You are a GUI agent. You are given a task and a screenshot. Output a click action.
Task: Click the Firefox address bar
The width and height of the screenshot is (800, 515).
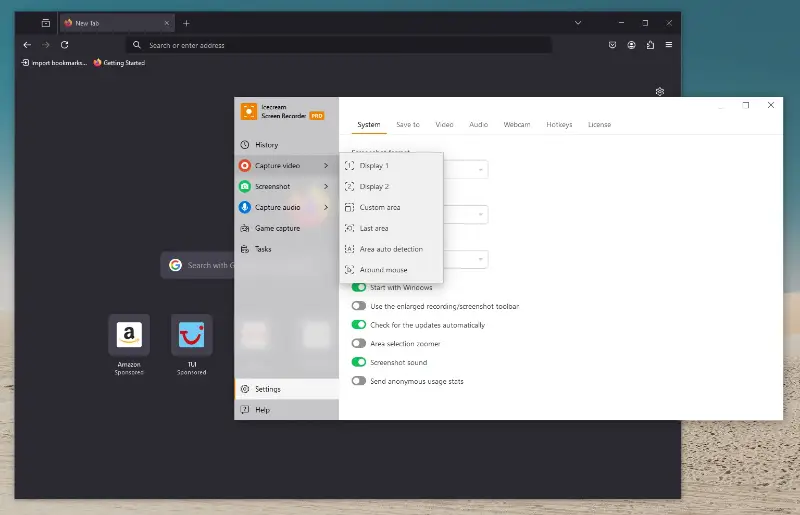pos(339,45)
